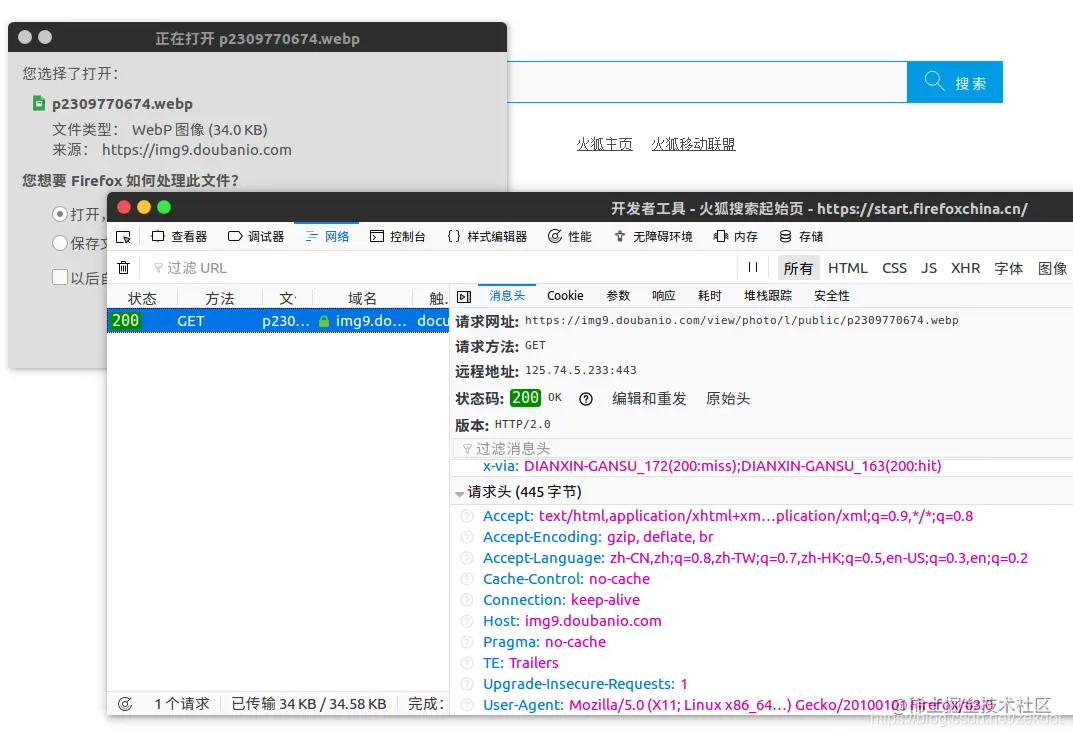Sort by the 域名 column header

coord(362,298)
